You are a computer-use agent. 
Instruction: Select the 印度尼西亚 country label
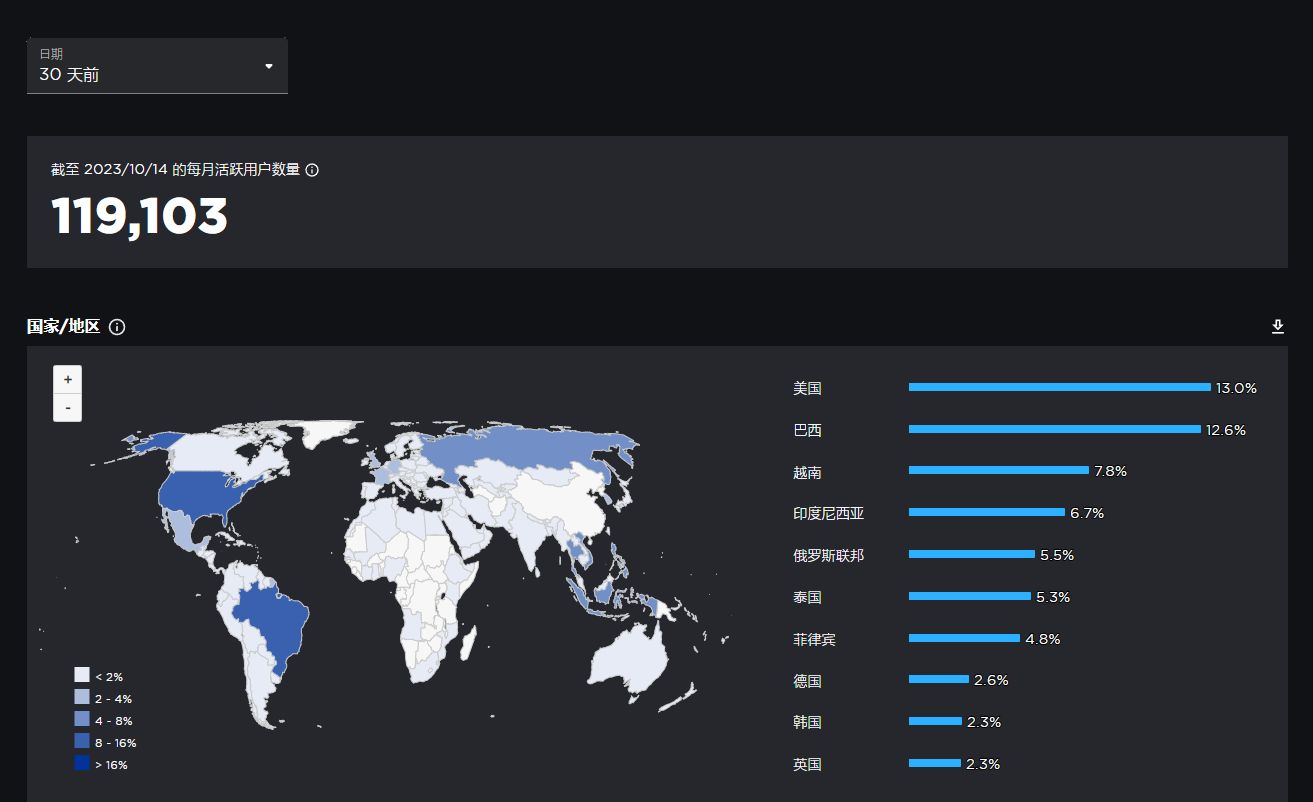pos(828,513)
